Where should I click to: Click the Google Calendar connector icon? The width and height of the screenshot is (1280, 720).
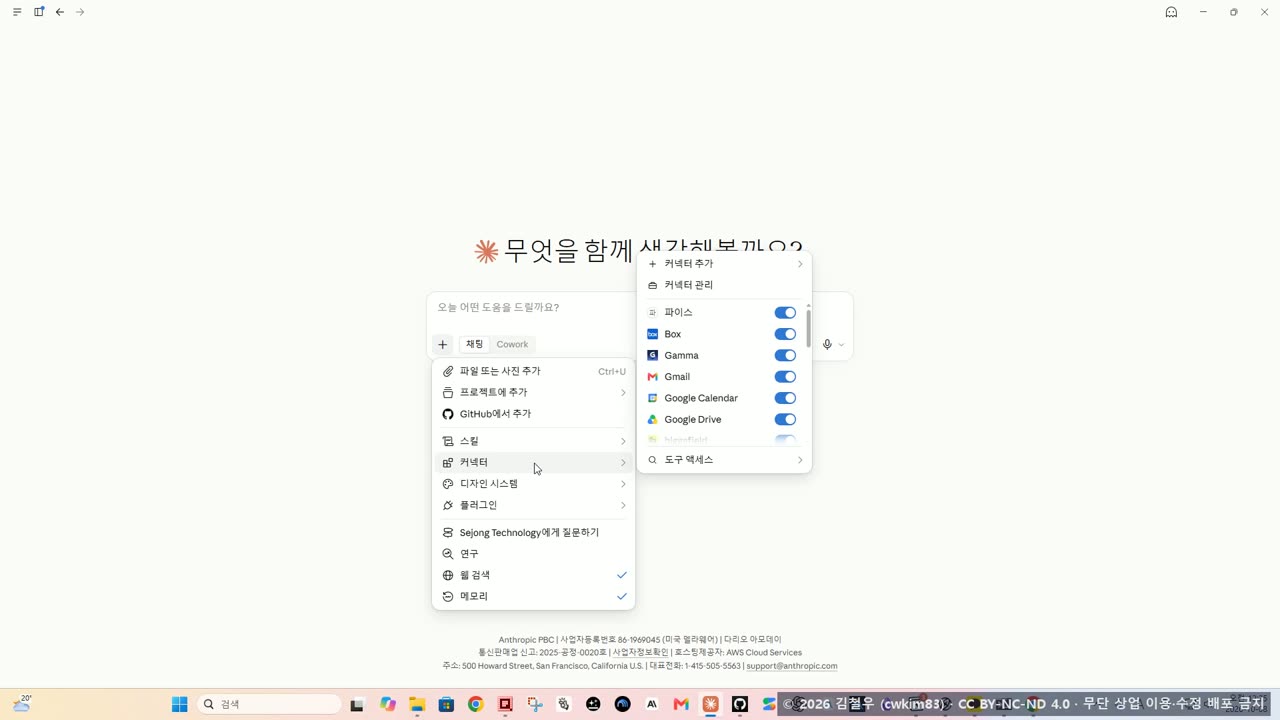click(652, 398)
